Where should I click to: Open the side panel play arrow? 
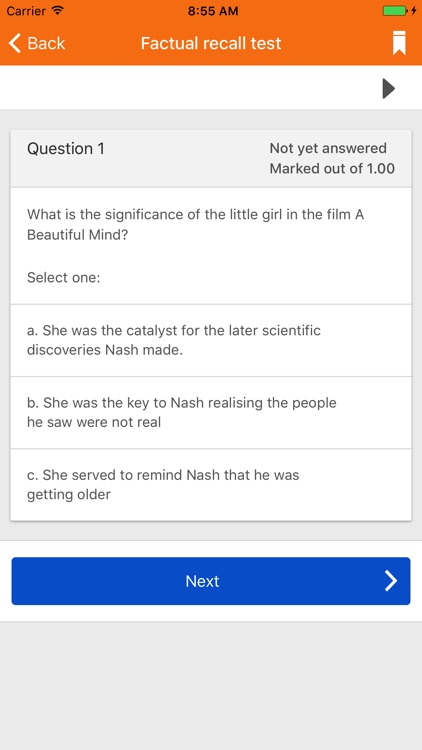389,88
